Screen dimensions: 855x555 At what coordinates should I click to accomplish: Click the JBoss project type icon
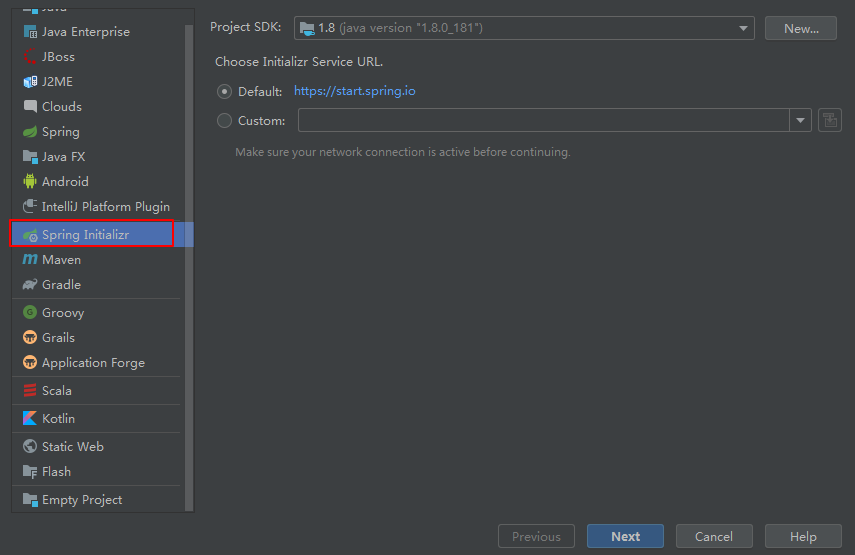click(x=30, y=57)
